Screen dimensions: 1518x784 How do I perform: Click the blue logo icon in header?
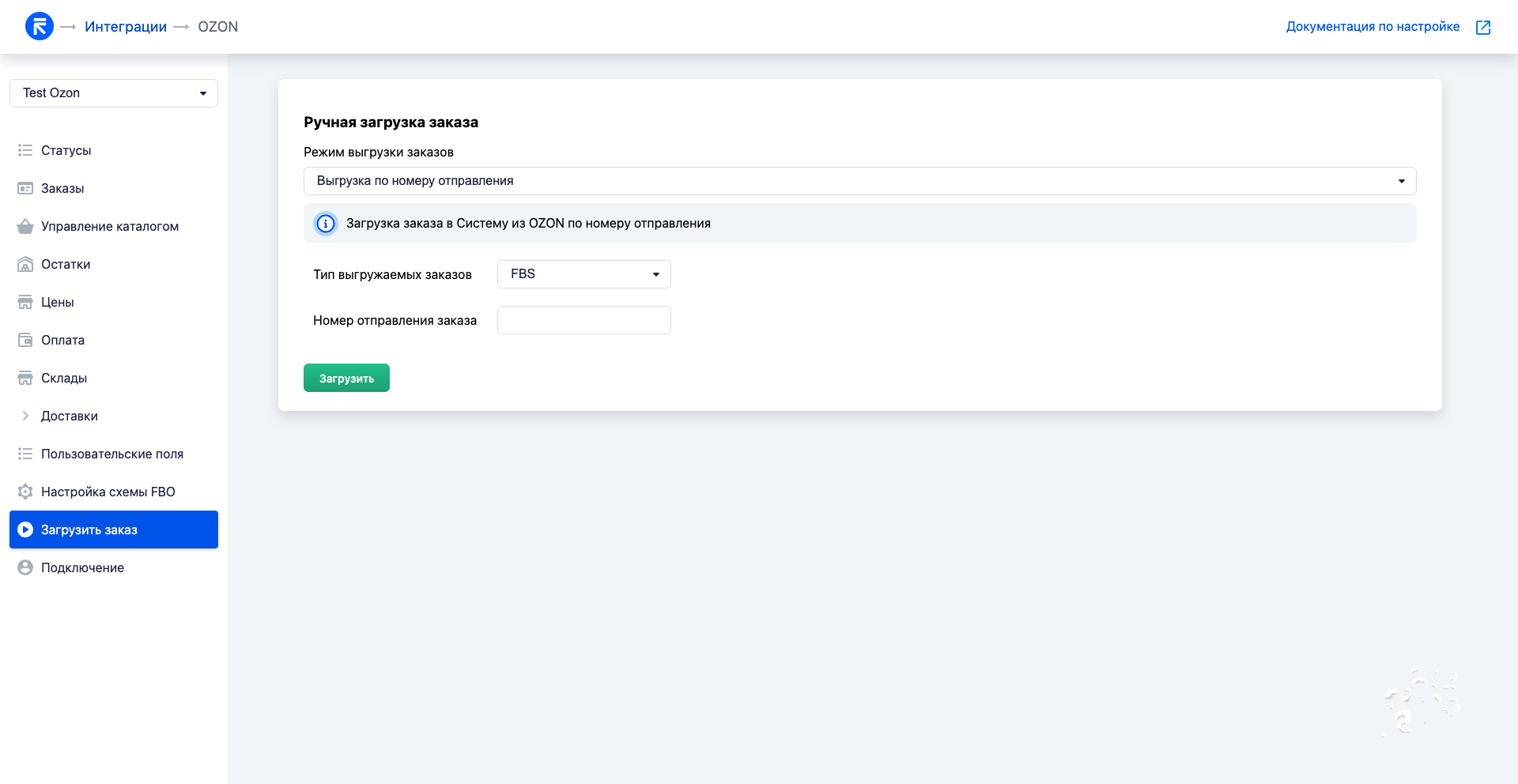point(39,27)
